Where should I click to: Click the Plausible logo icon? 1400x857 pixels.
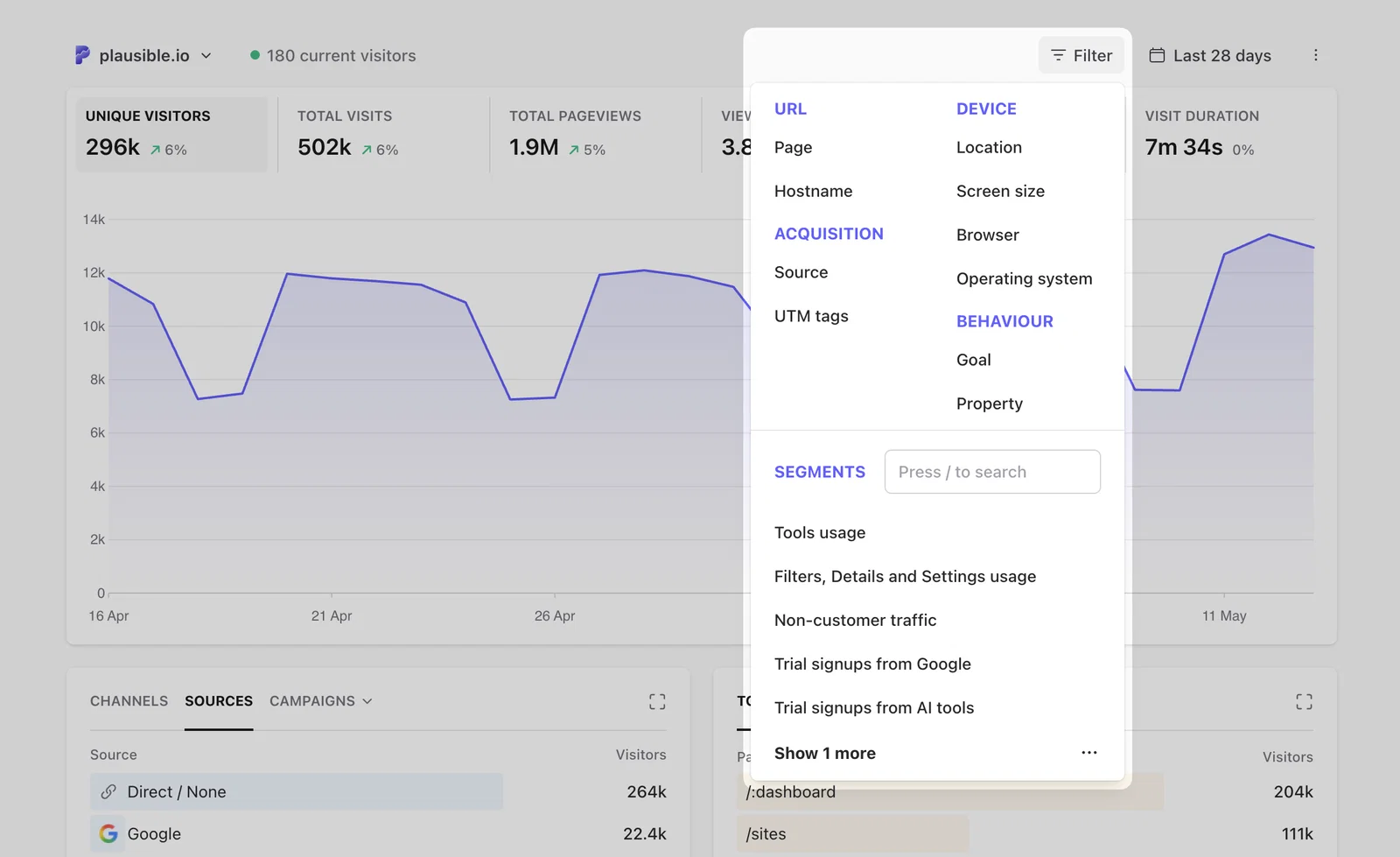click(x=82, y=55)
